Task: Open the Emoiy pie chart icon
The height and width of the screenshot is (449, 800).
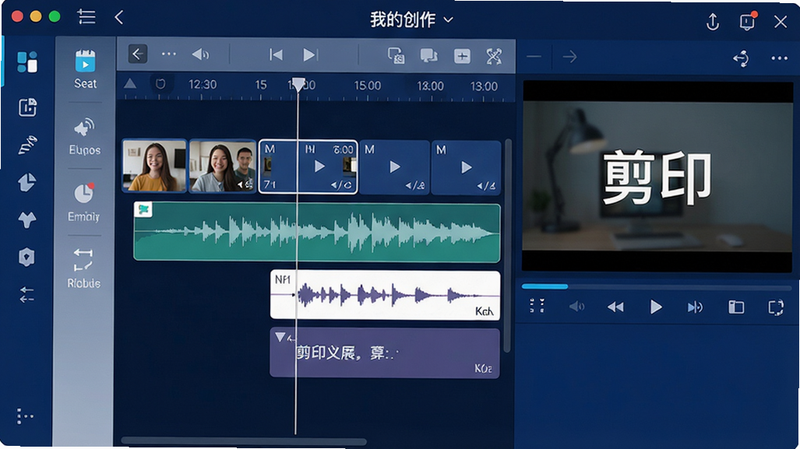Action: [84, 193]
